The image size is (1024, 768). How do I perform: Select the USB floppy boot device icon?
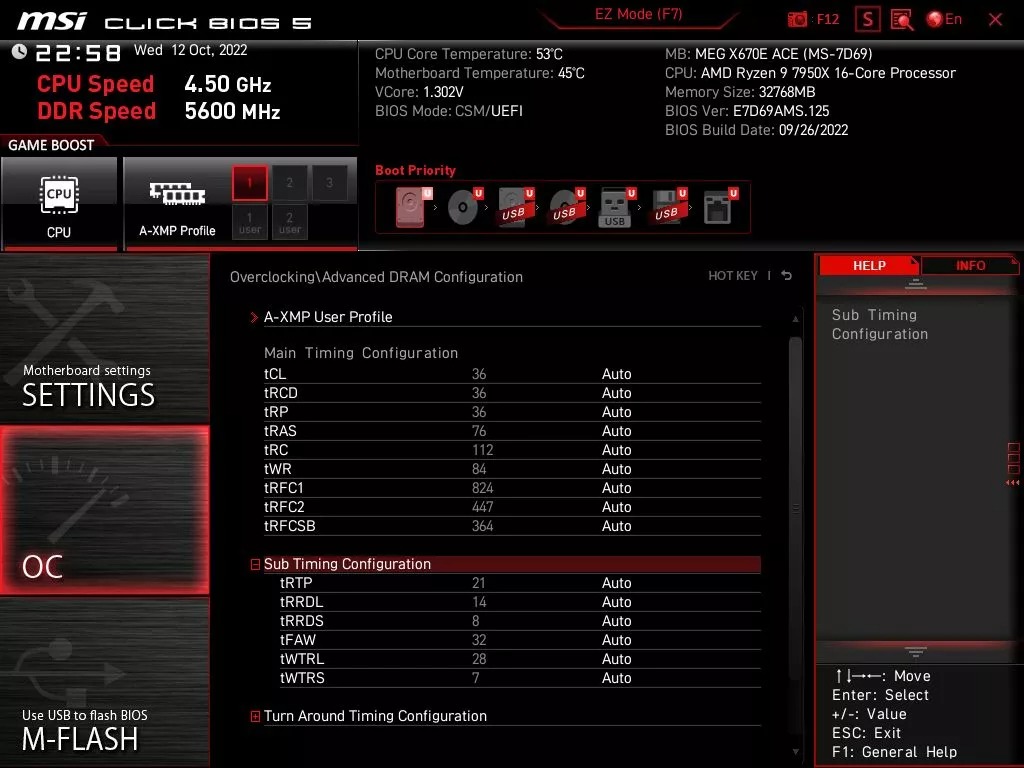668,207
